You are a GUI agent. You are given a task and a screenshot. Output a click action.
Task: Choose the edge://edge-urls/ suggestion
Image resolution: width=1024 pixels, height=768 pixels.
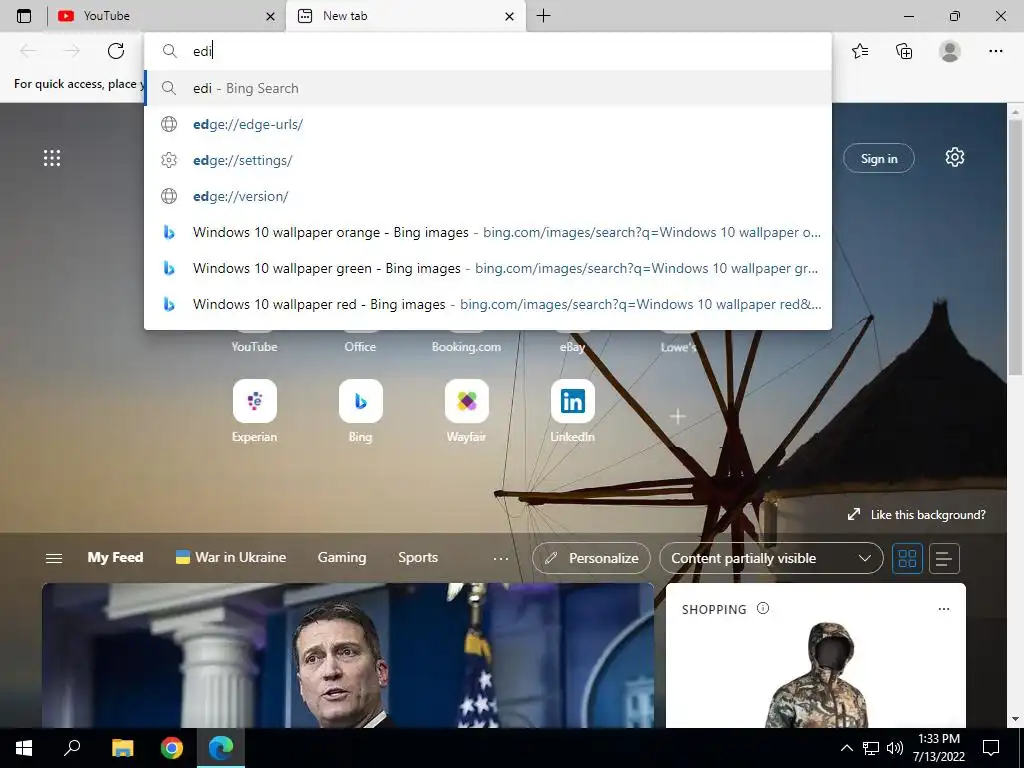point(488,124)
